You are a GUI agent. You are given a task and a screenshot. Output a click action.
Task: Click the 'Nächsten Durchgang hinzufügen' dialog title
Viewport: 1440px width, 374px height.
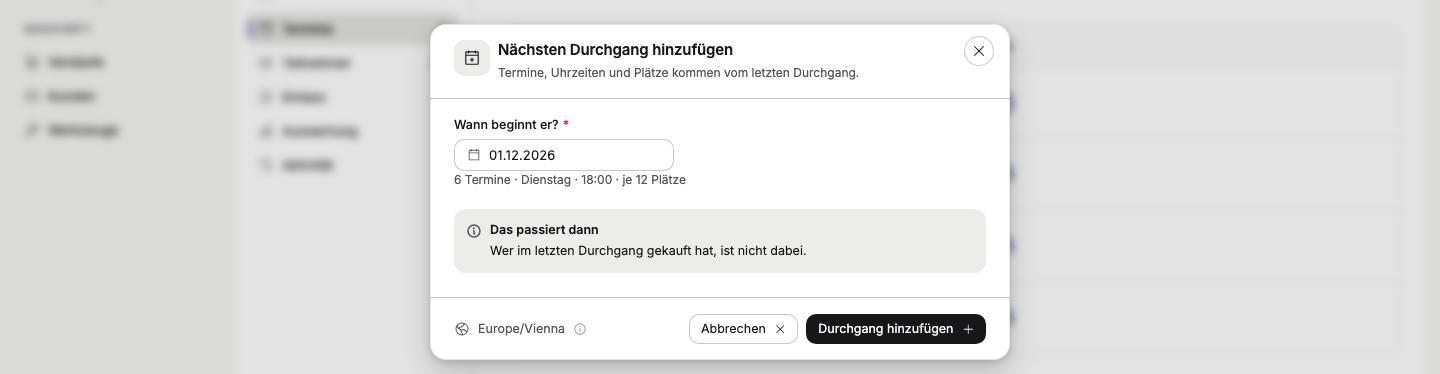[615, 50]
